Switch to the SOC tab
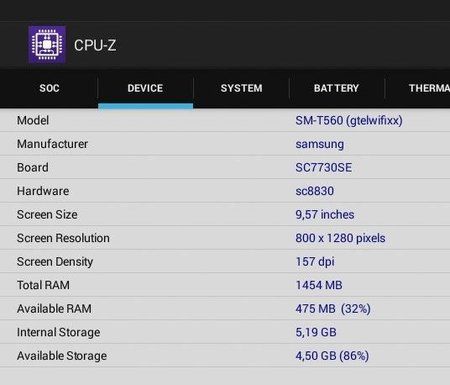 point(49,88)
